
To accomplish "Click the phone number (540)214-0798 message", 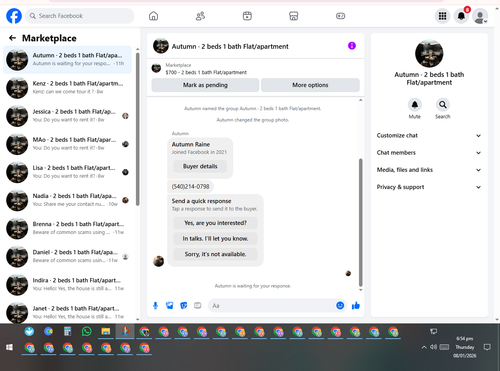I will (190, 186).
